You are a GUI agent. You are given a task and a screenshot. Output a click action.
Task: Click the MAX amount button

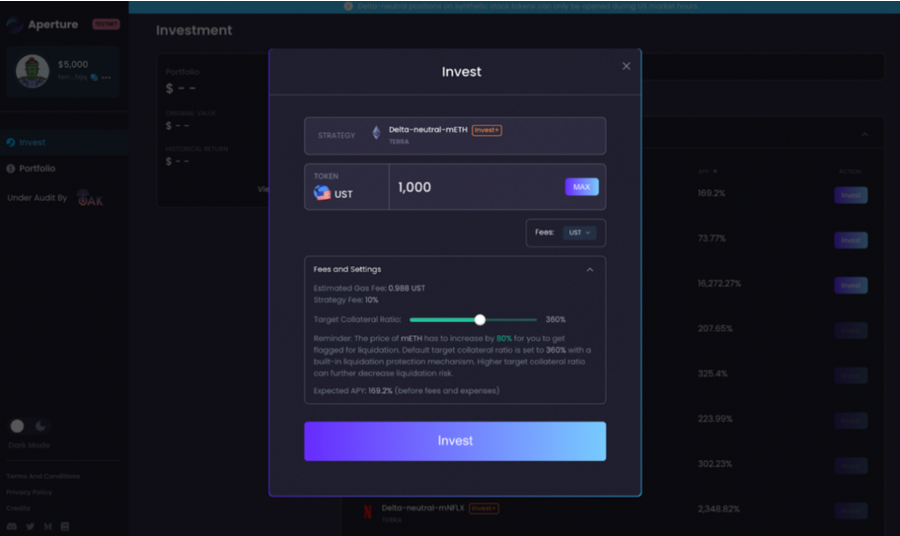pos(581,187)
